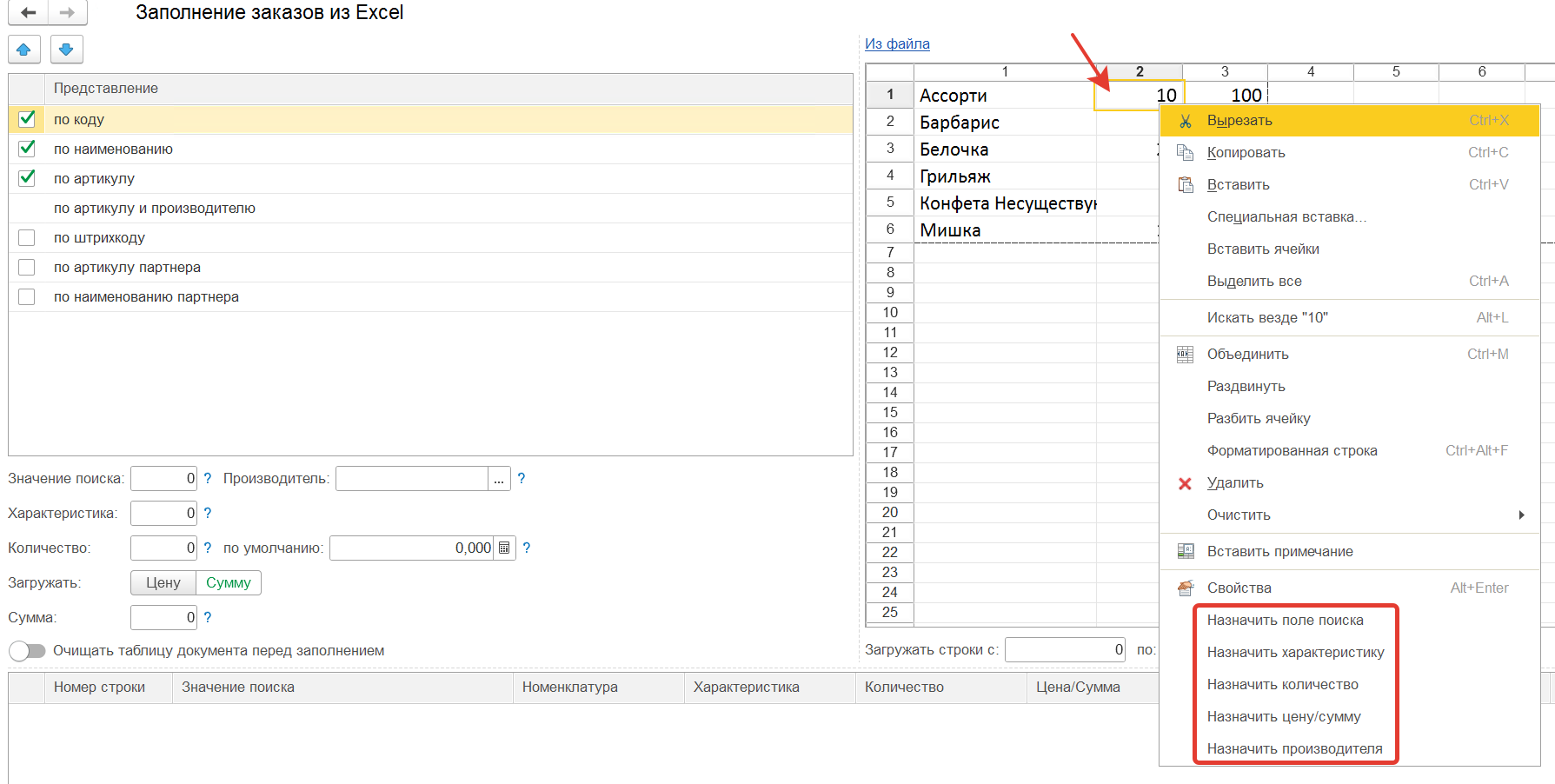Select spreadsheet cell Белочка
Image resolution: width=1555 pixels, height=784 pixels.
click(1005, 149)
